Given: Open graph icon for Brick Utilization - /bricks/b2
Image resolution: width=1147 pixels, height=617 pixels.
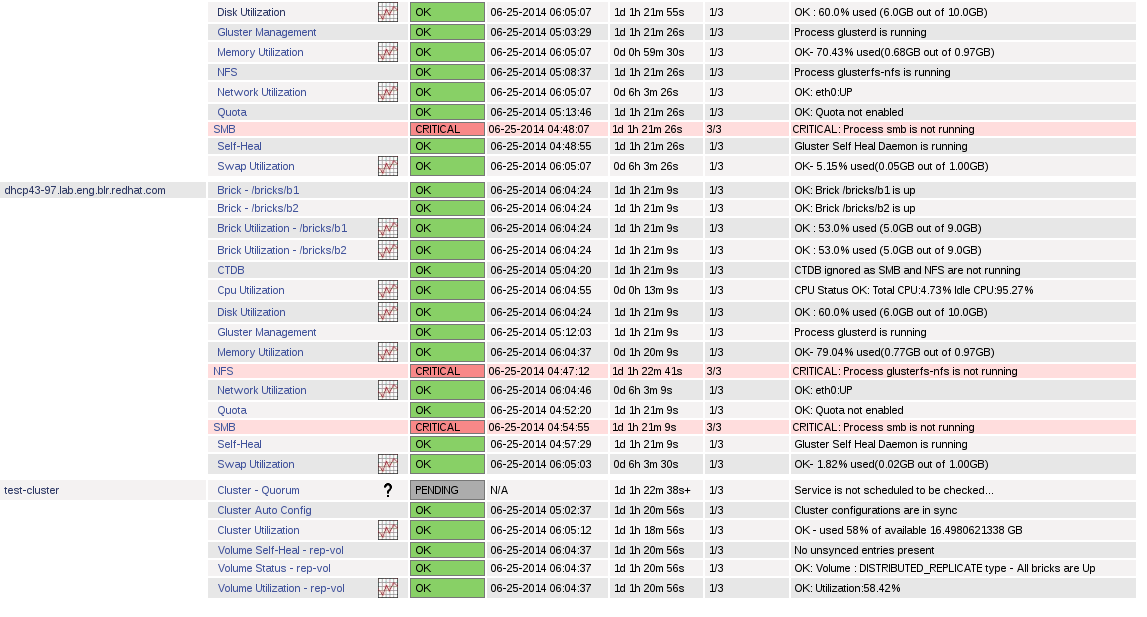Looking at the screenshot, I should (388, 250).
